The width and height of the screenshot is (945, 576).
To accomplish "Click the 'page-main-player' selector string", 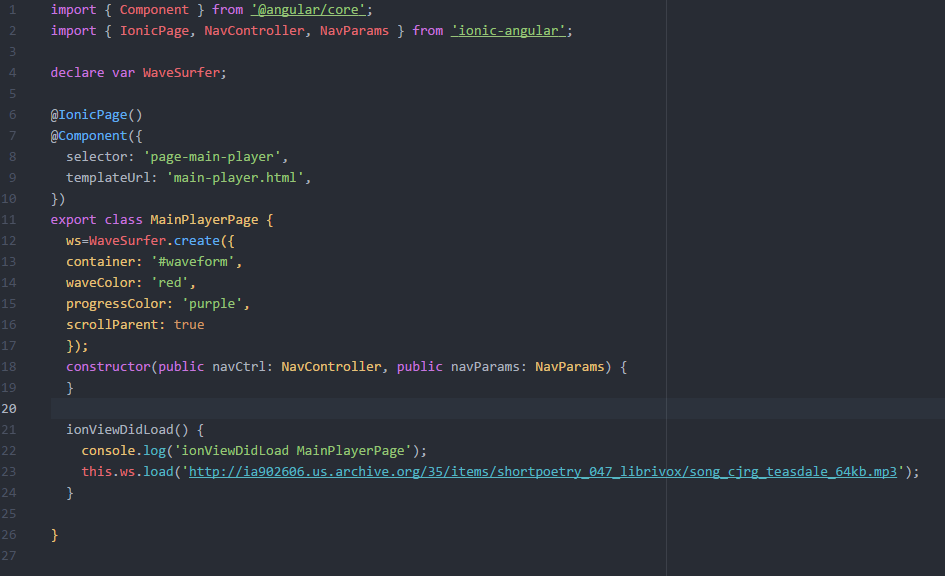I will (212, 157).
